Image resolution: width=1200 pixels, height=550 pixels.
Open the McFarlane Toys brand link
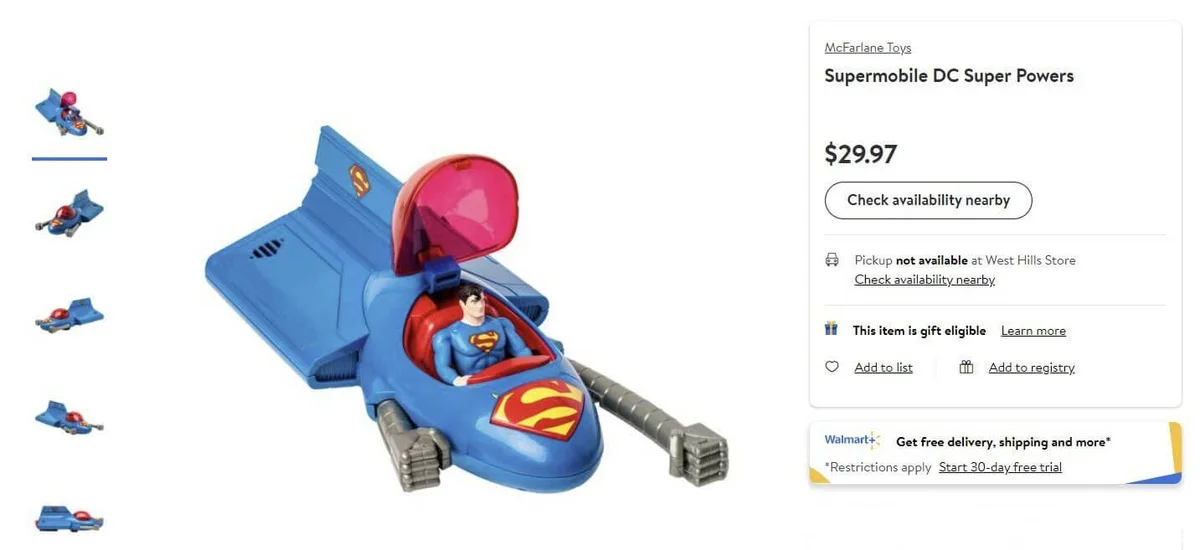(867, 48)
